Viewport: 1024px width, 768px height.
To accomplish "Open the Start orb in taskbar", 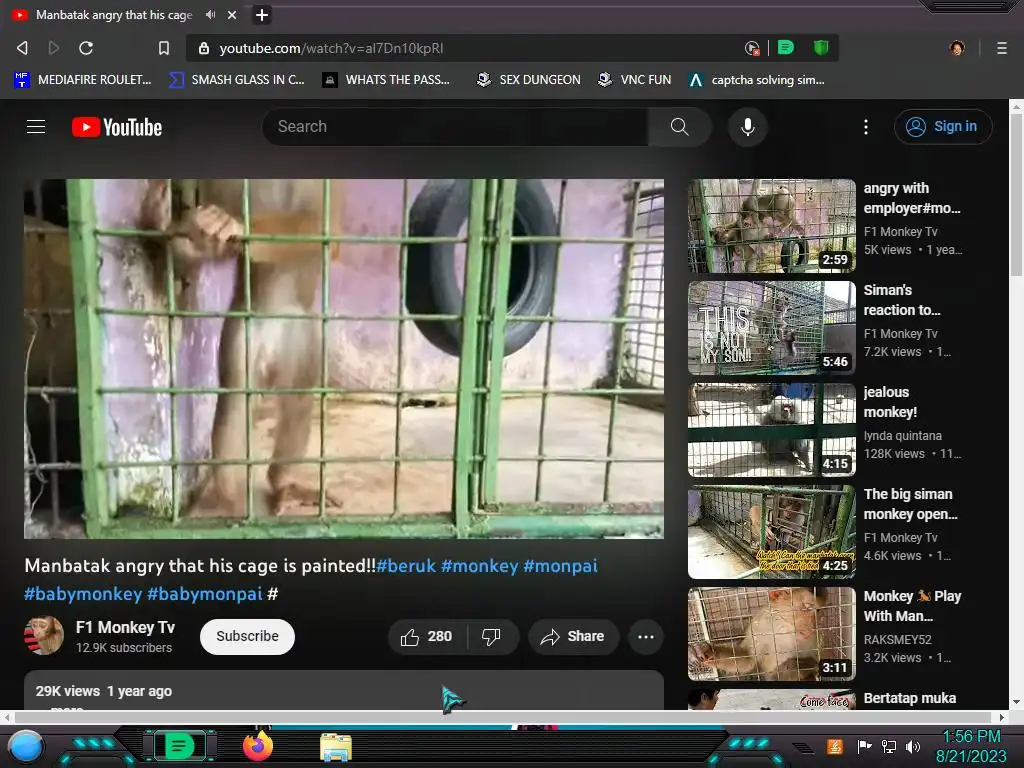I will pyautogui.click(x=26, y=747).
